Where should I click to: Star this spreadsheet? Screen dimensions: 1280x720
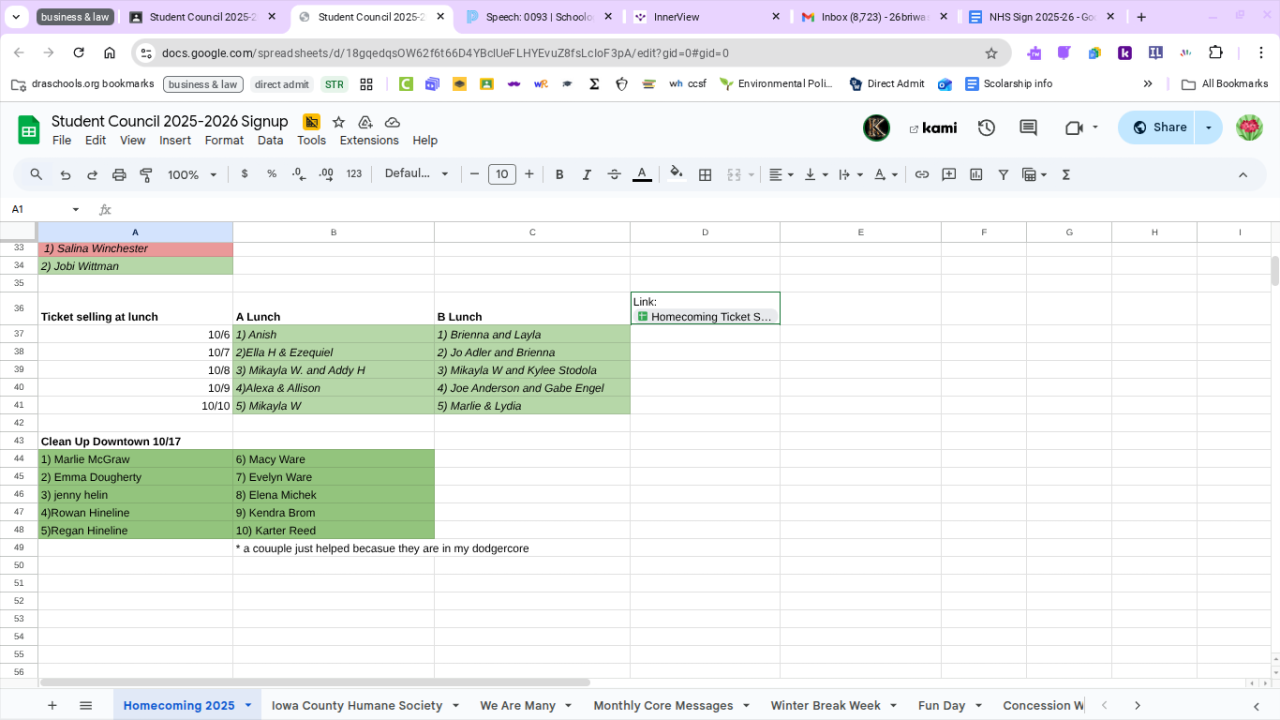339,122
